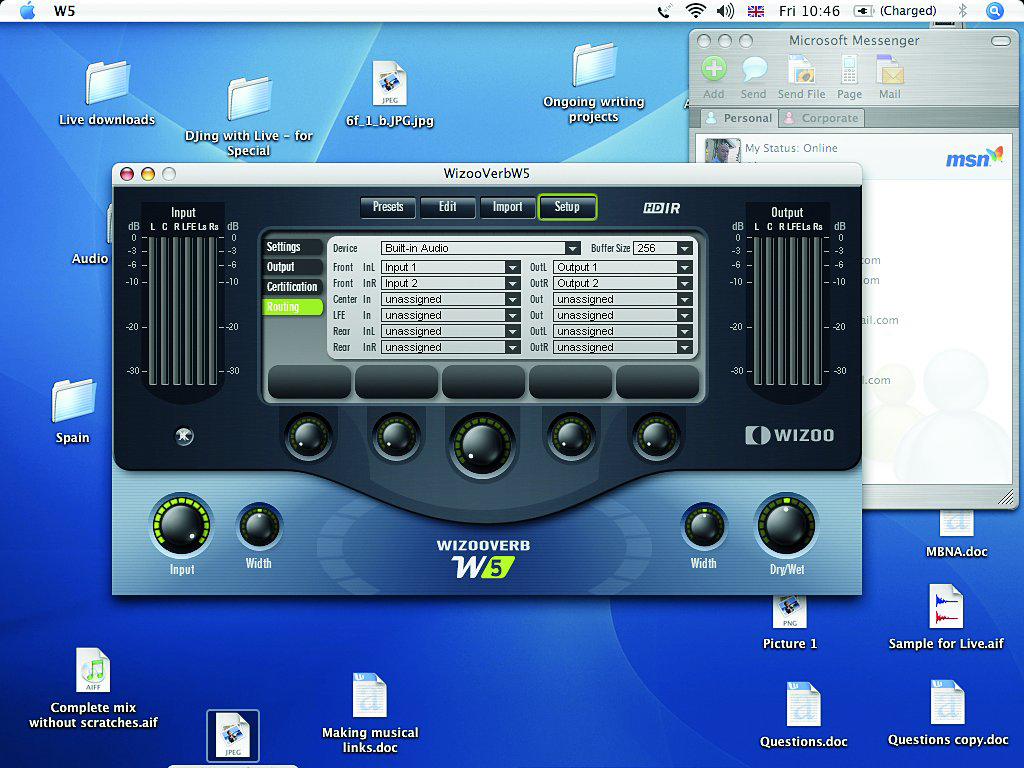
Task: Open the Output setup section
Action: point(293,266)
